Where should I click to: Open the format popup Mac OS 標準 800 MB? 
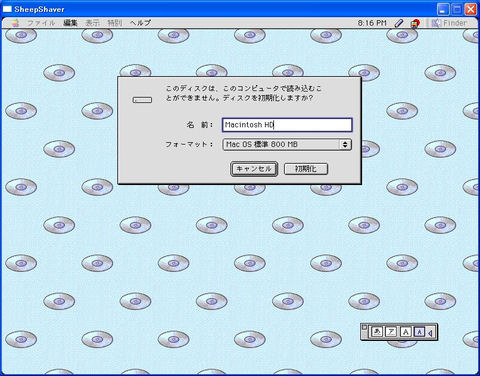287,144
